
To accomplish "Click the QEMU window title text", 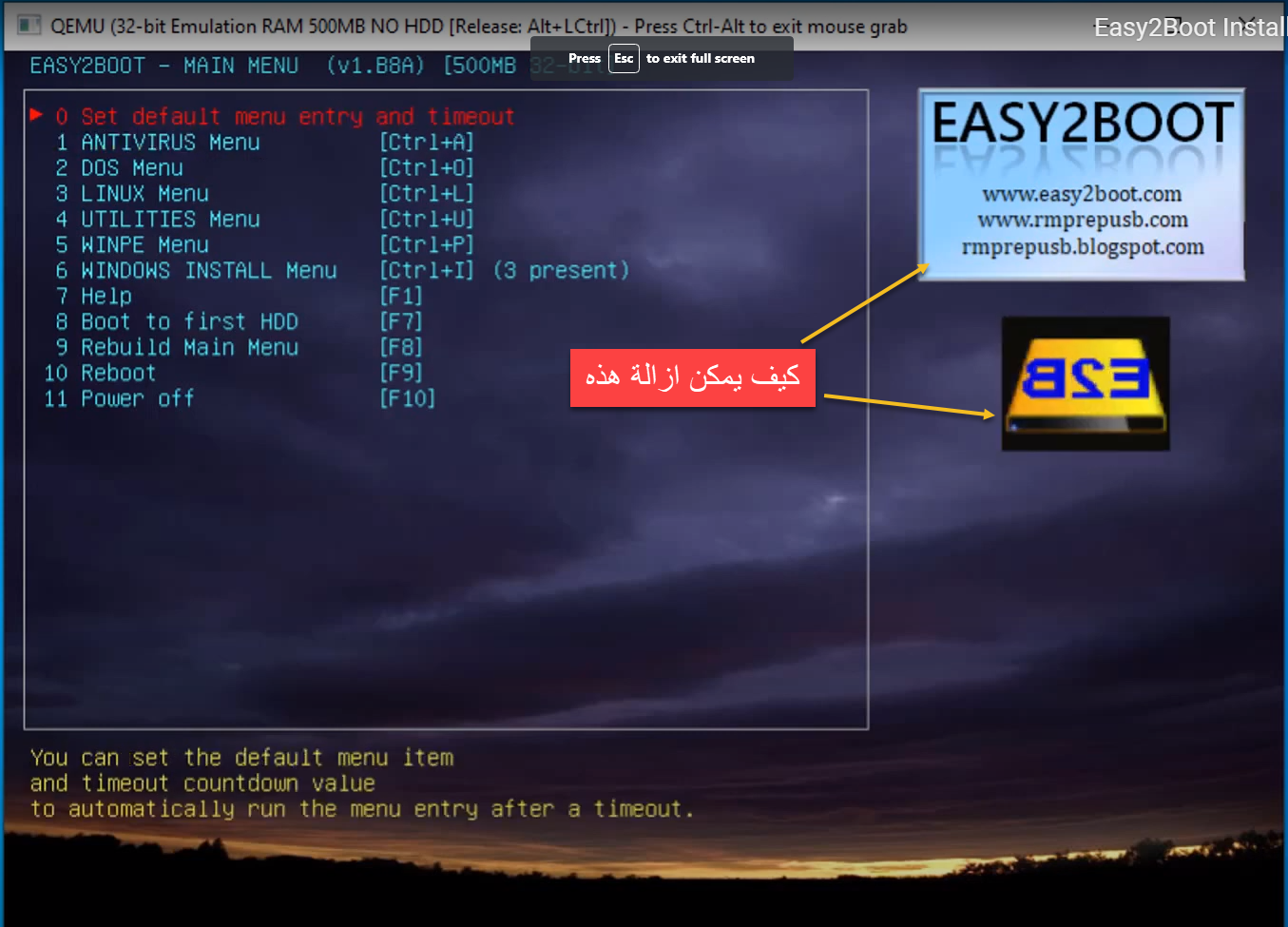I will point(479,26).
